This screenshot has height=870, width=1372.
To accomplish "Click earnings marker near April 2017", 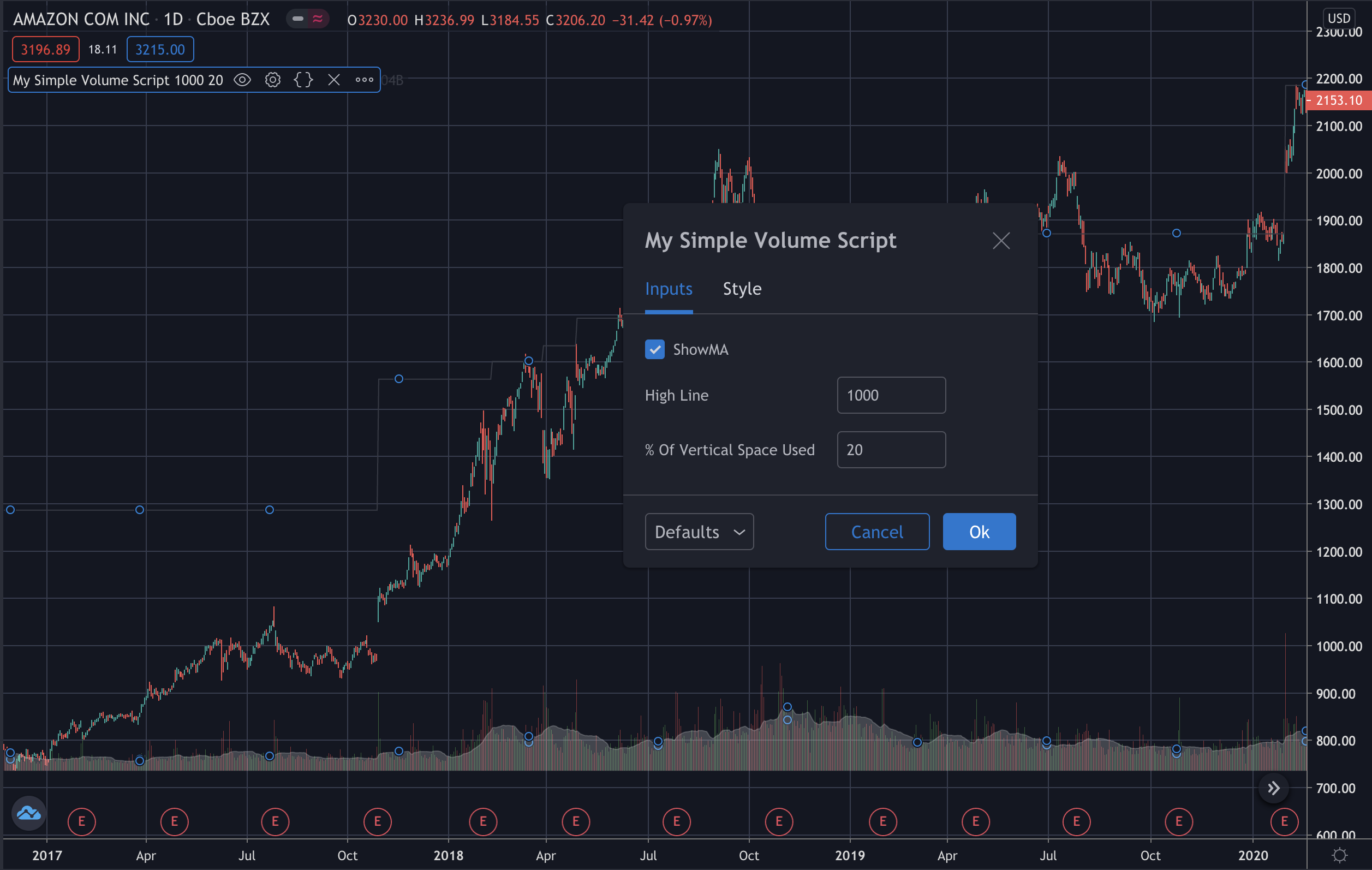I will tap(174, 821).
